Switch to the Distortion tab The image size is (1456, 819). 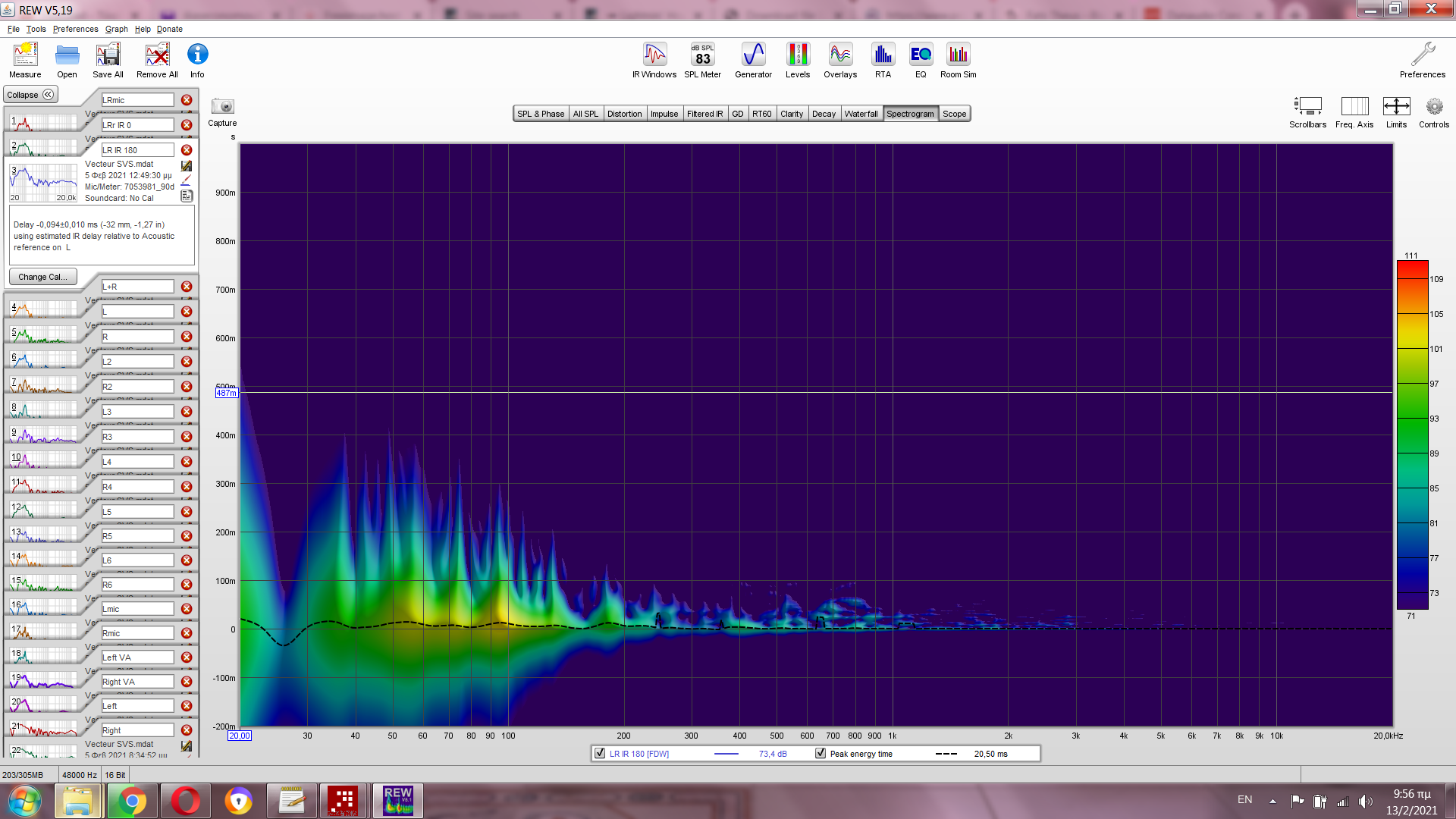pos(624,114)
